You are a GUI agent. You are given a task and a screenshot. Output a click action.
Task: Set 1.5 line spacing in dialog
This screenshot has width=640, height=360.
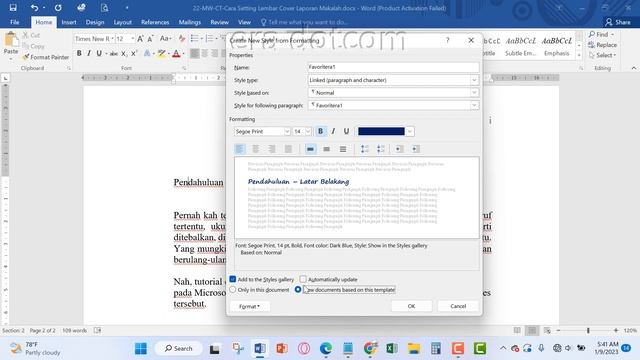pyautogui.click(x=327, y=149)
